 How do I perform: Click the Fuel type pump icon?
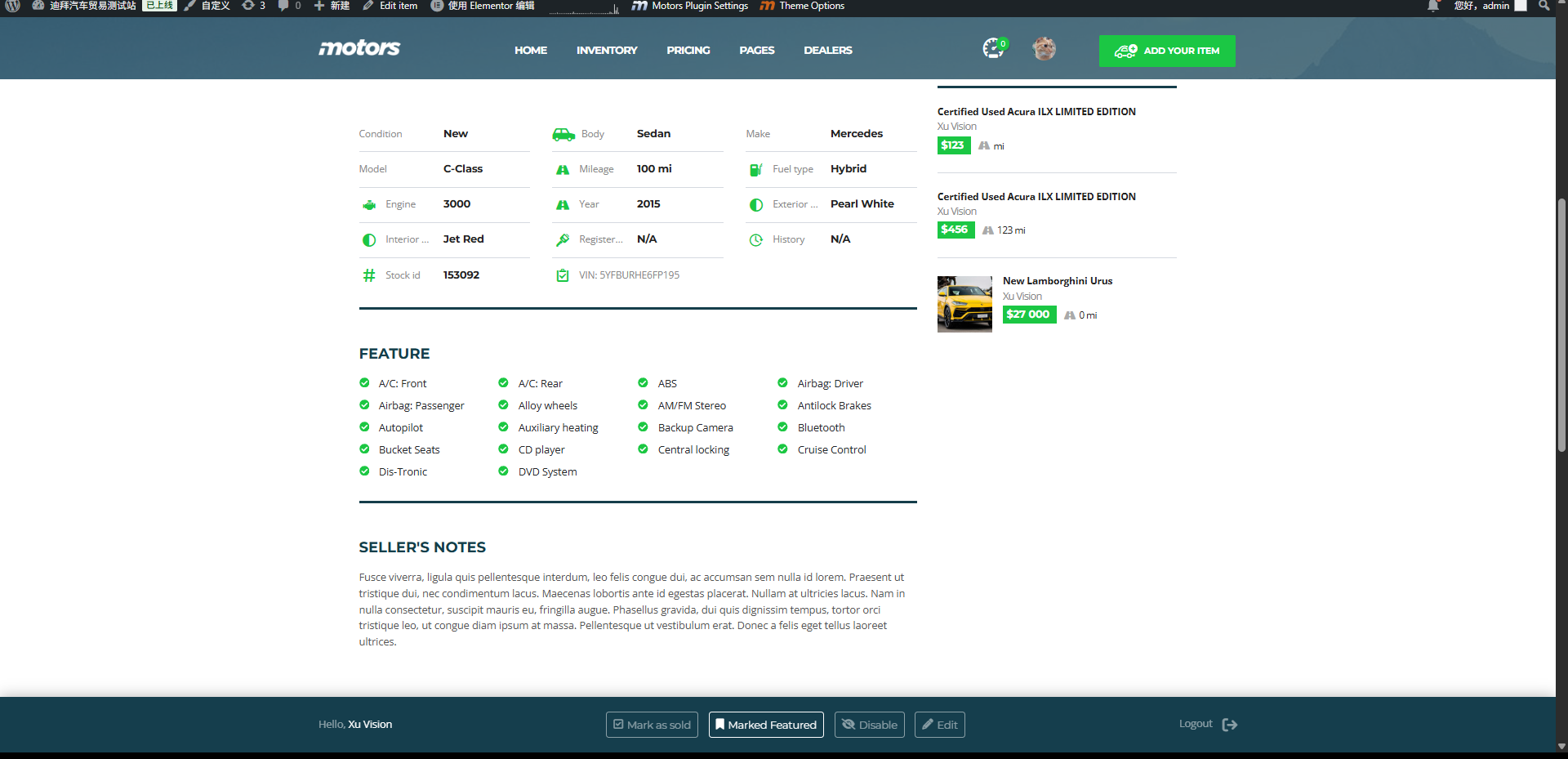(x=756, y=170)
